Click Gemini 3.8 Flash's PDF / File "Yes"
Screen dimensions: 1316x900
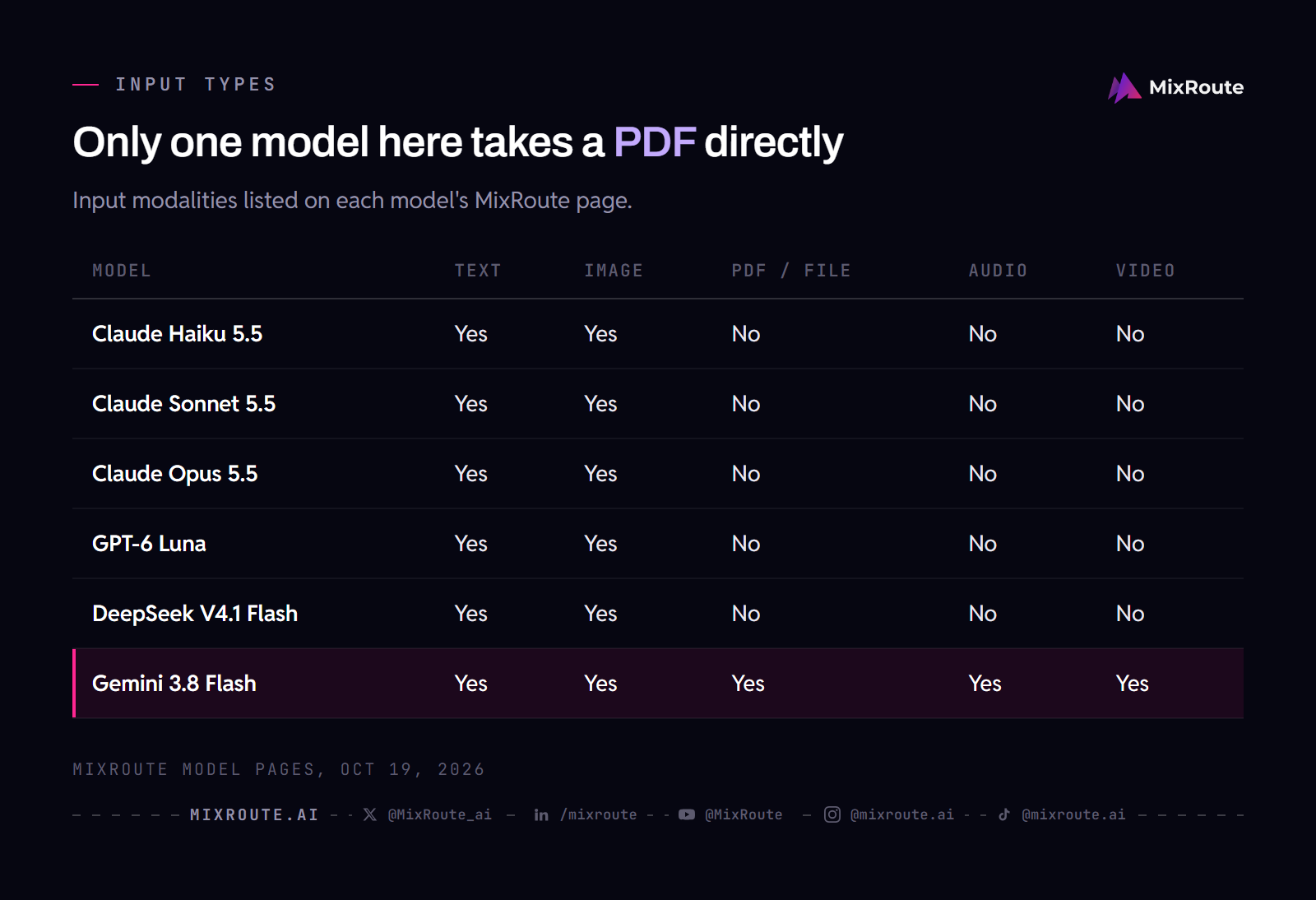[x=748, y=684]
